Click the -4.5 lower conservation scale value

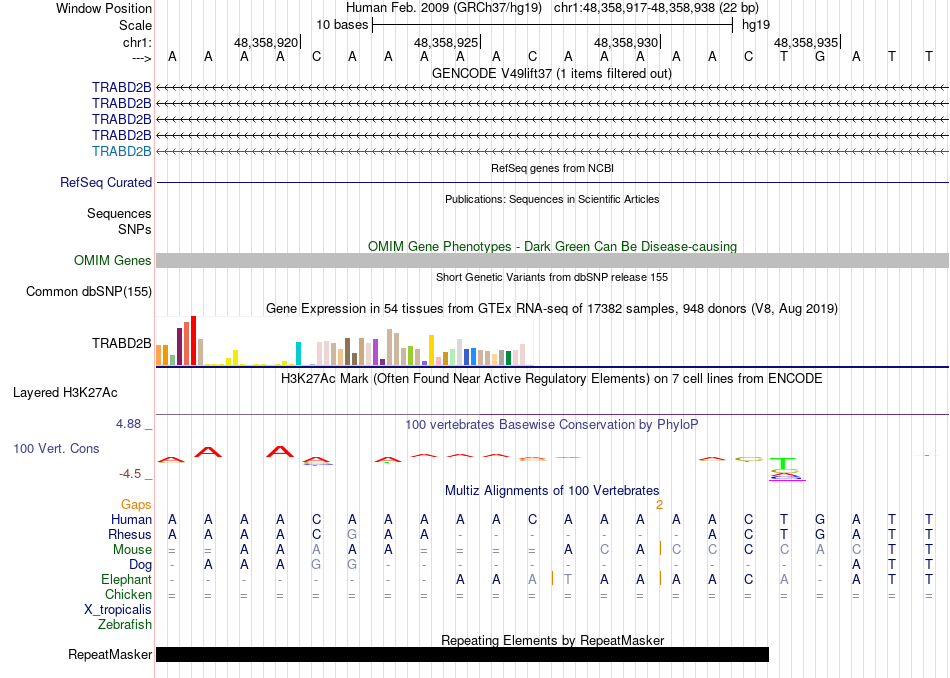coord(130,474)
